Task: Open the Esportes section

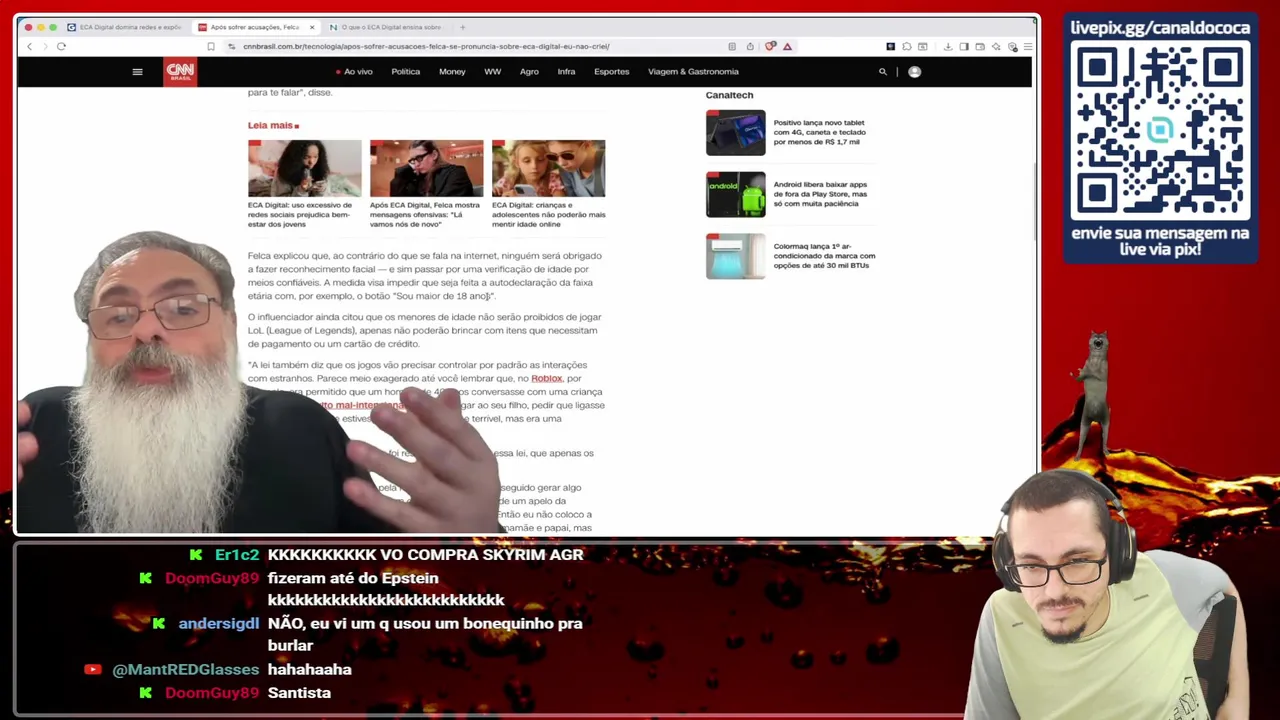Action: (x=611, y=72)
